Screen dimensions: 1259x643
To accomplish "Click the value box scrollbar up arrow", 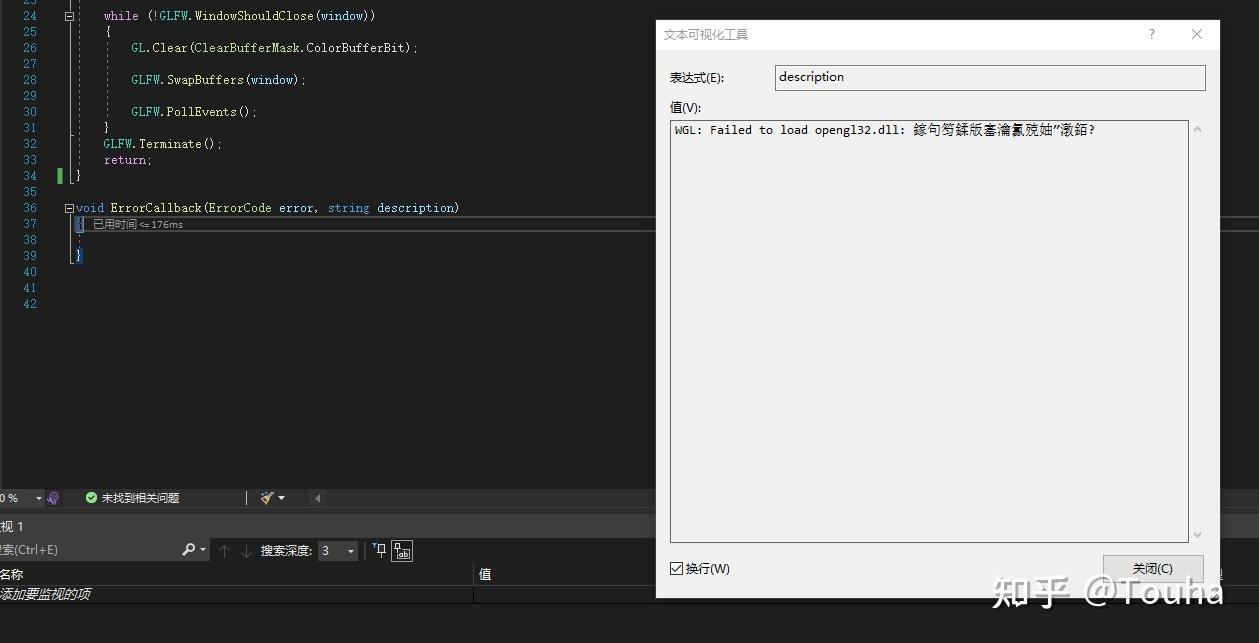I will coord(1197,130).
